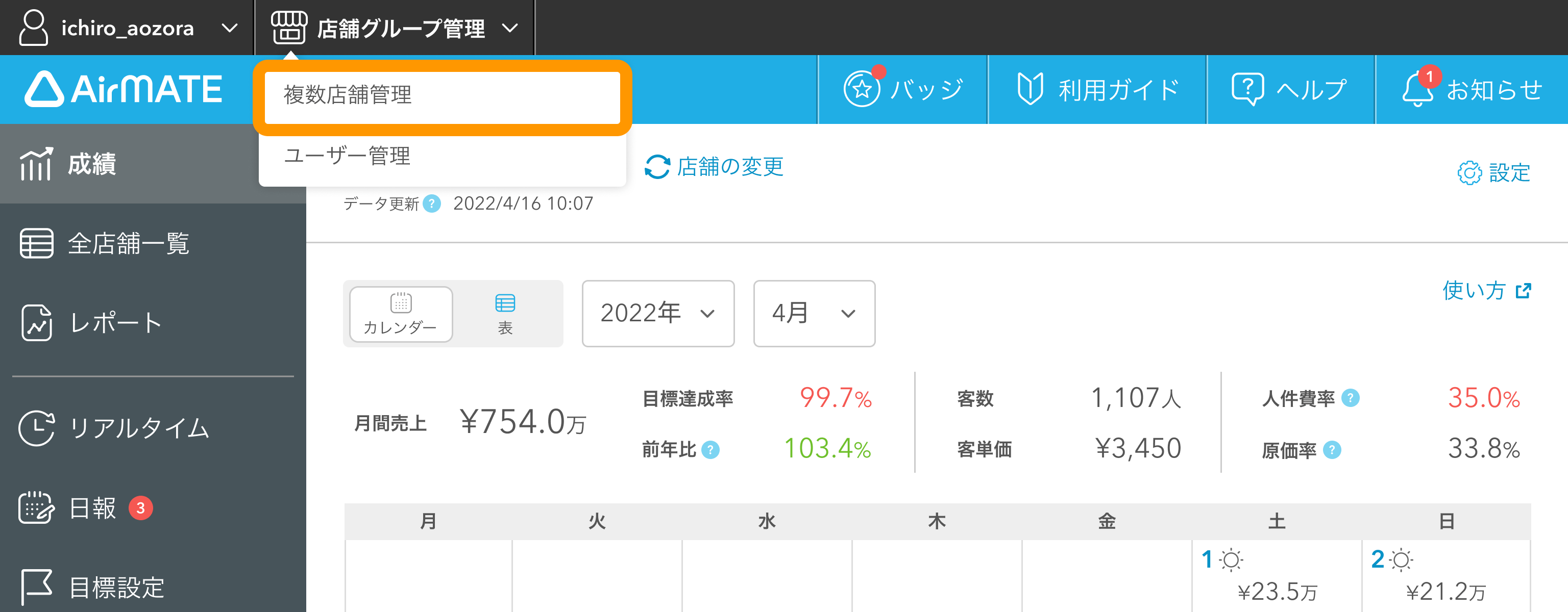Viewport: 1568px width, 612px height.
Task: Click the ¥754.0万 monthly sales value
Action: 523,422
